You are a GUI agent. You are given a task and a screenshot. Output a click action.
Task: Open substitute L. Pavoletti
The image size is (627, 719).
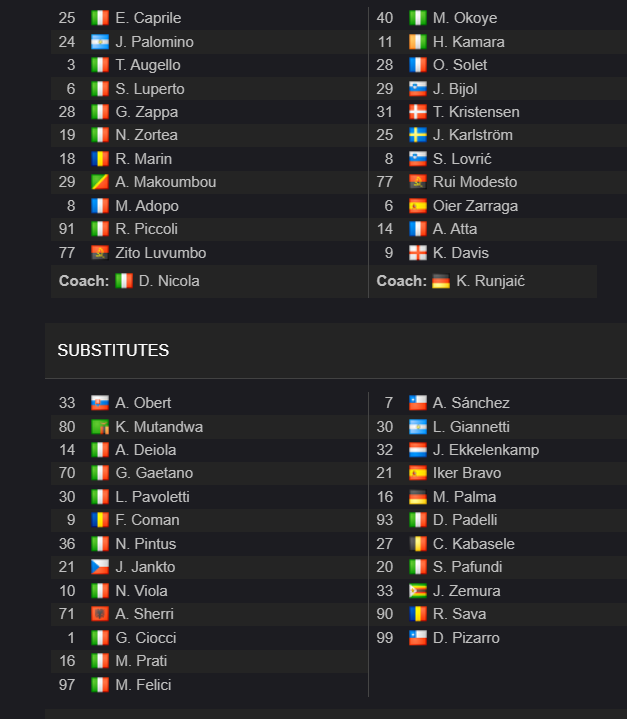coord(152,497)
